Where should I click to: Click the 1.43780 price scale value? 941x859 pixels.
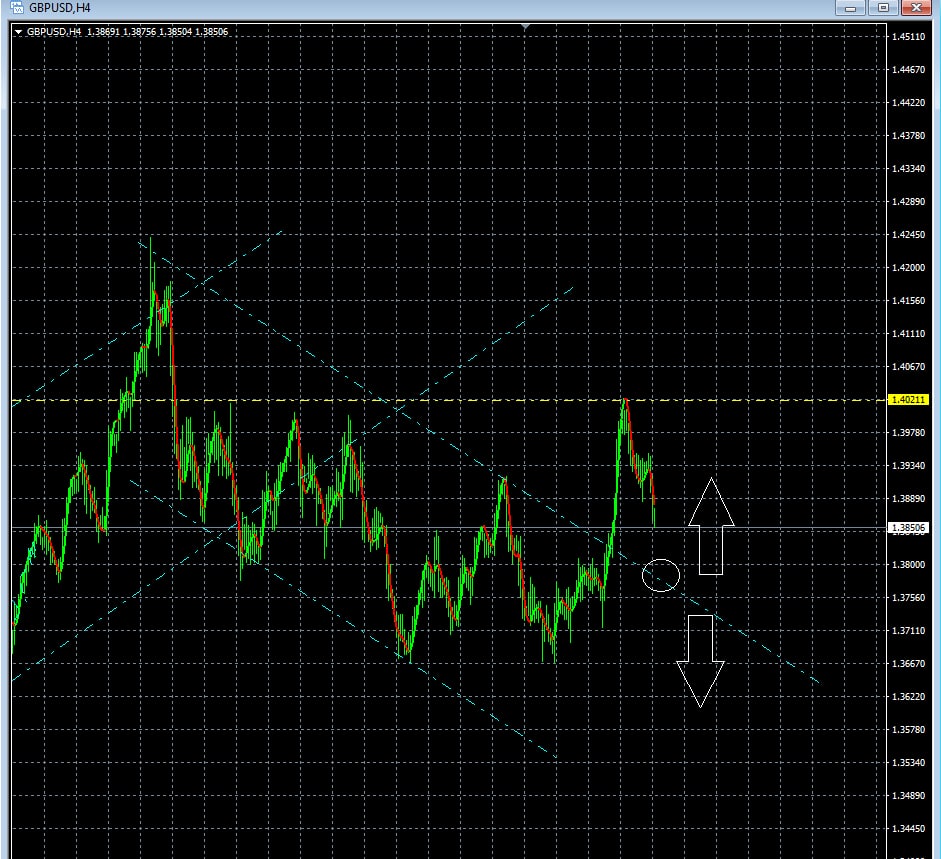pos(908,136)
